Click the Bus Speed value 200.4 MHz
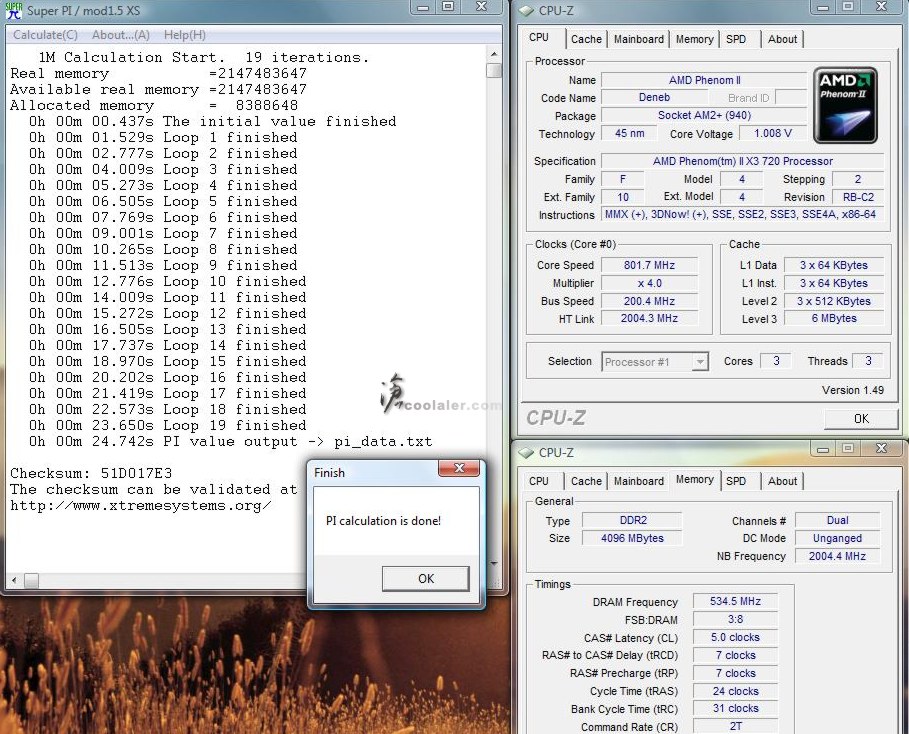 pyautogui.click(x=649, y=301)
